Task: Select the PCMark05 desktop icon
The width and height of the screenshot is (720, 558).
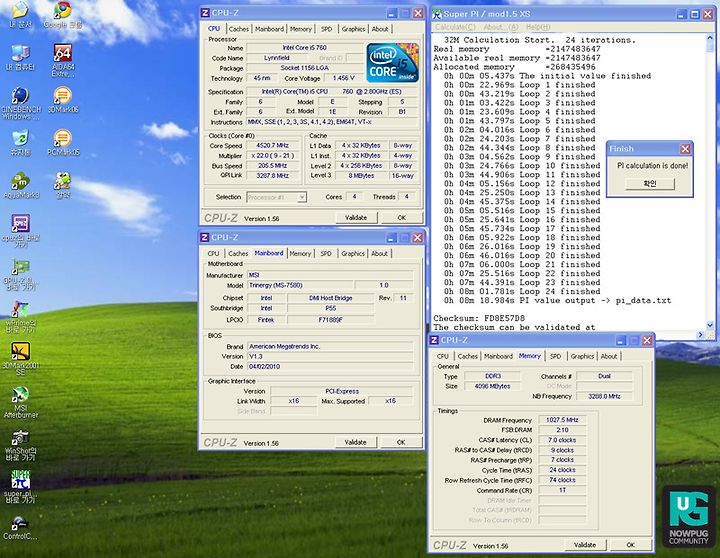Action: 63,142
